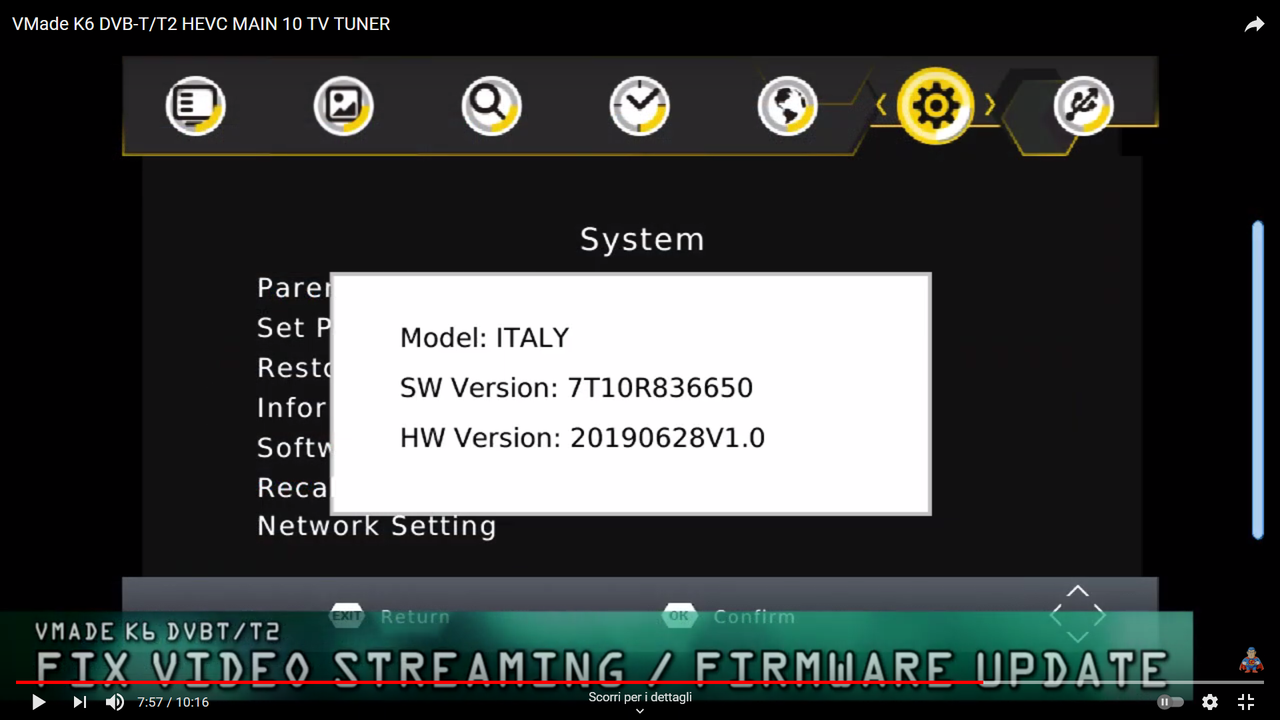The height and width of the screenshot is (720, 1280).
Task: Expand 'Scorri per i dettagli' chevron
Action: 640,711
